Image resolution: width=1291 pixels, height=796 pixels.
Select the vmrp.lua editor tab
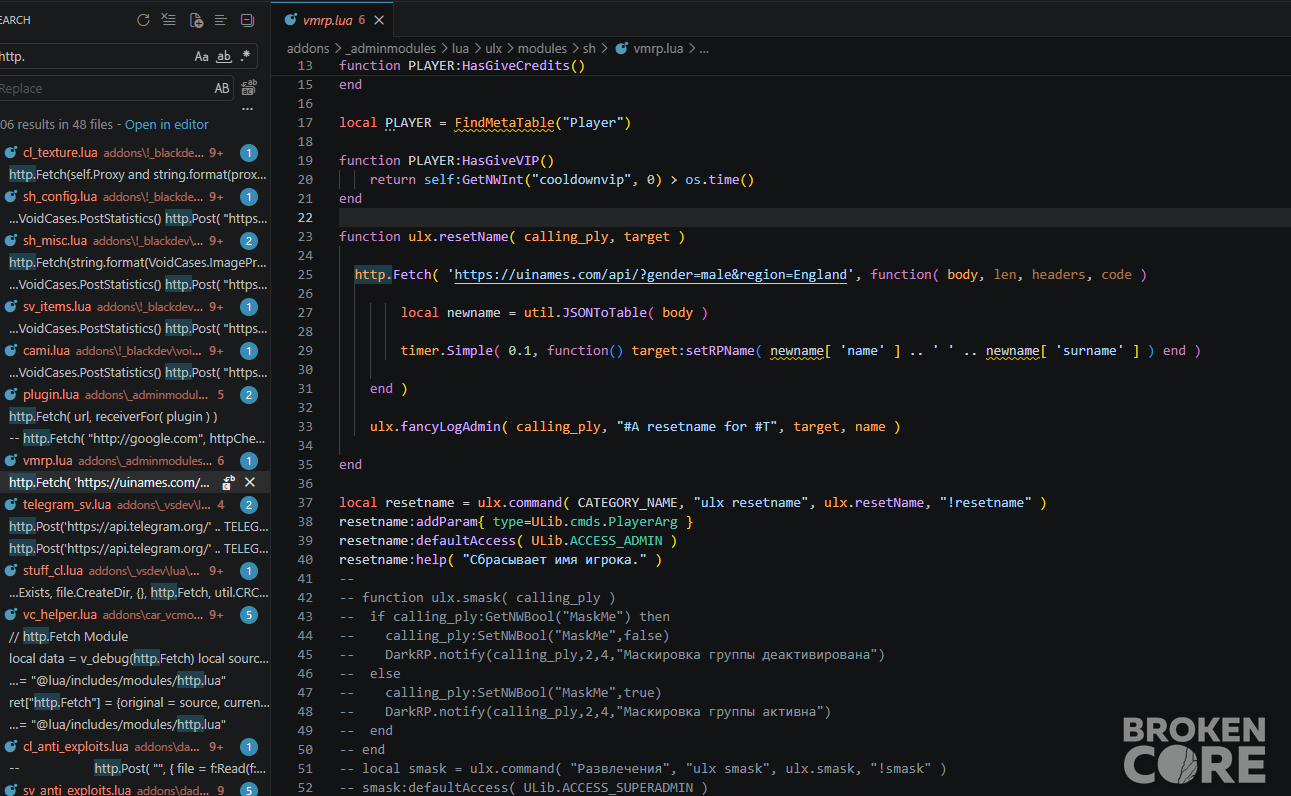tap(325, 20)
